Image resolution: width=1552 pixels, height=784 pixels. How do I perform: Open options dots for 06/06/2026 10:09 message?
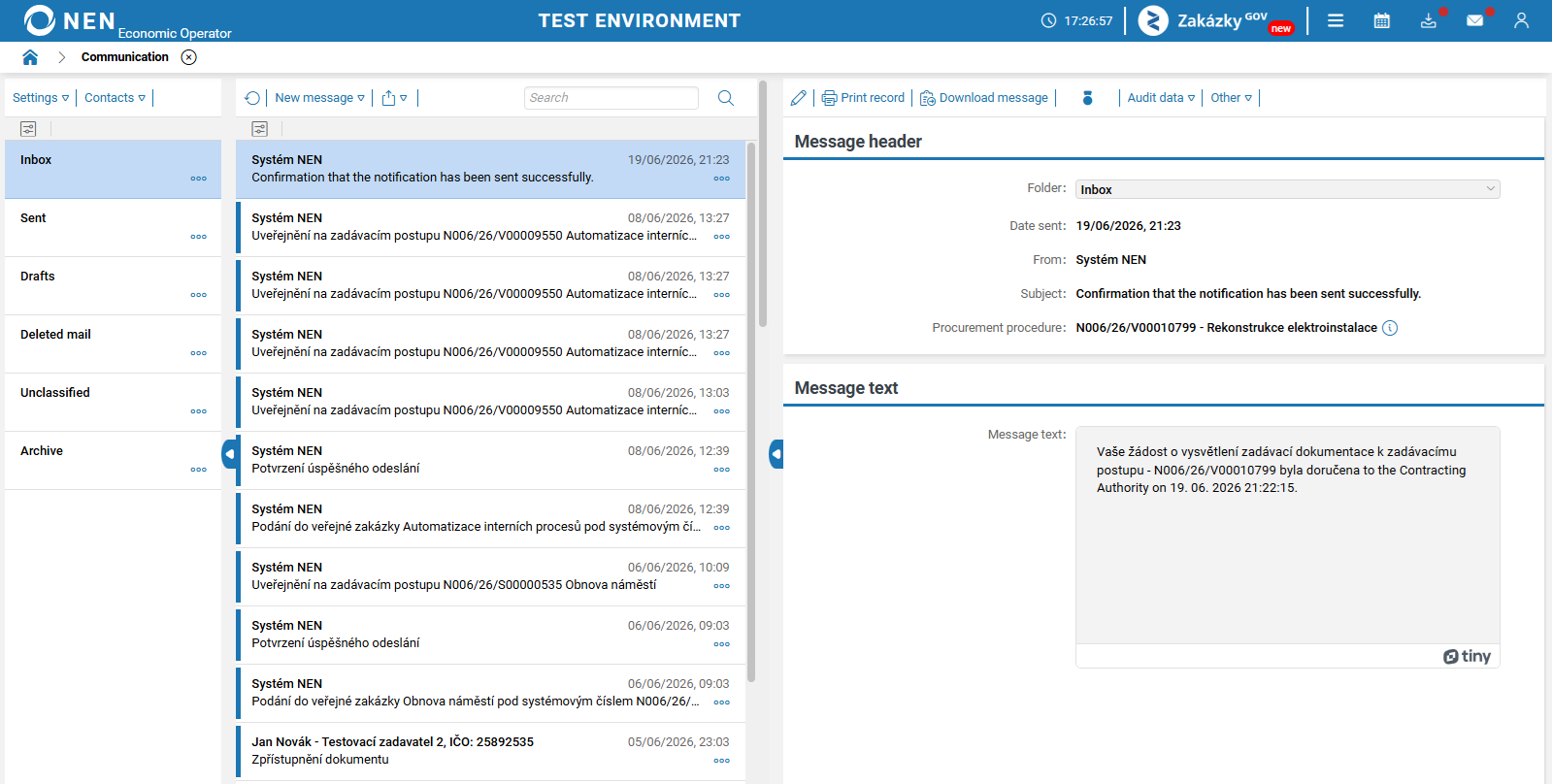pyautogui.click(x=722, y=586)
